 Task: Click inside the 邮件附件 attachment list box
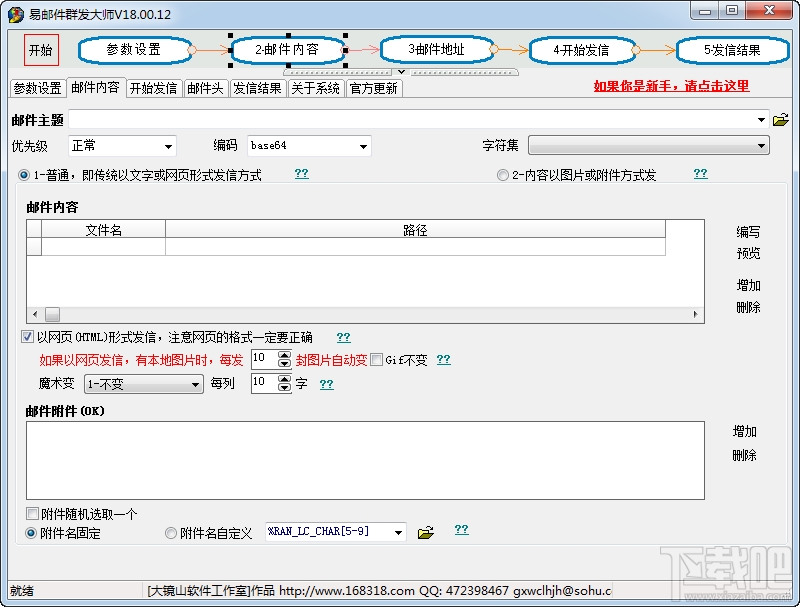[365, 461]
